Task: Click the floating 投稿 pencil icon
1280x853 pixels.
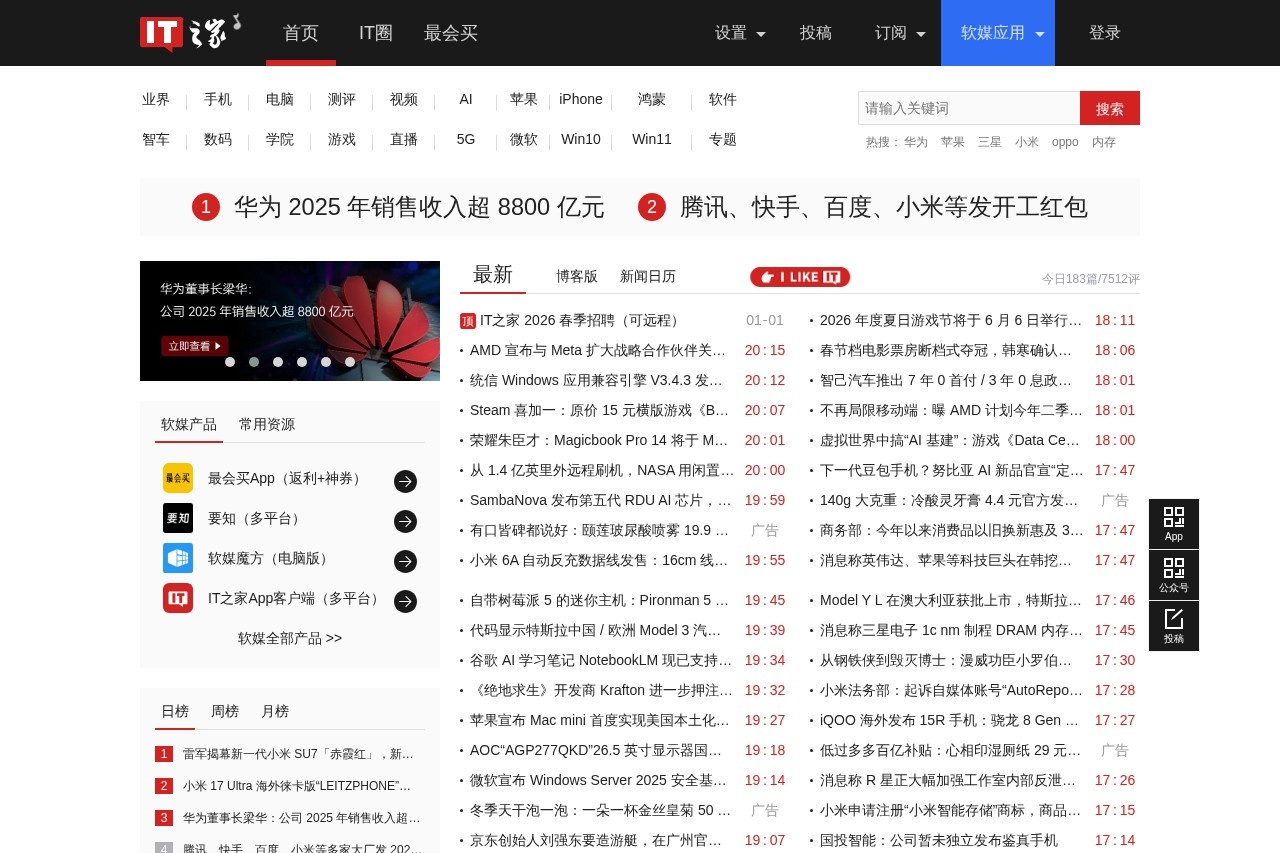Action: point(1174,626)
